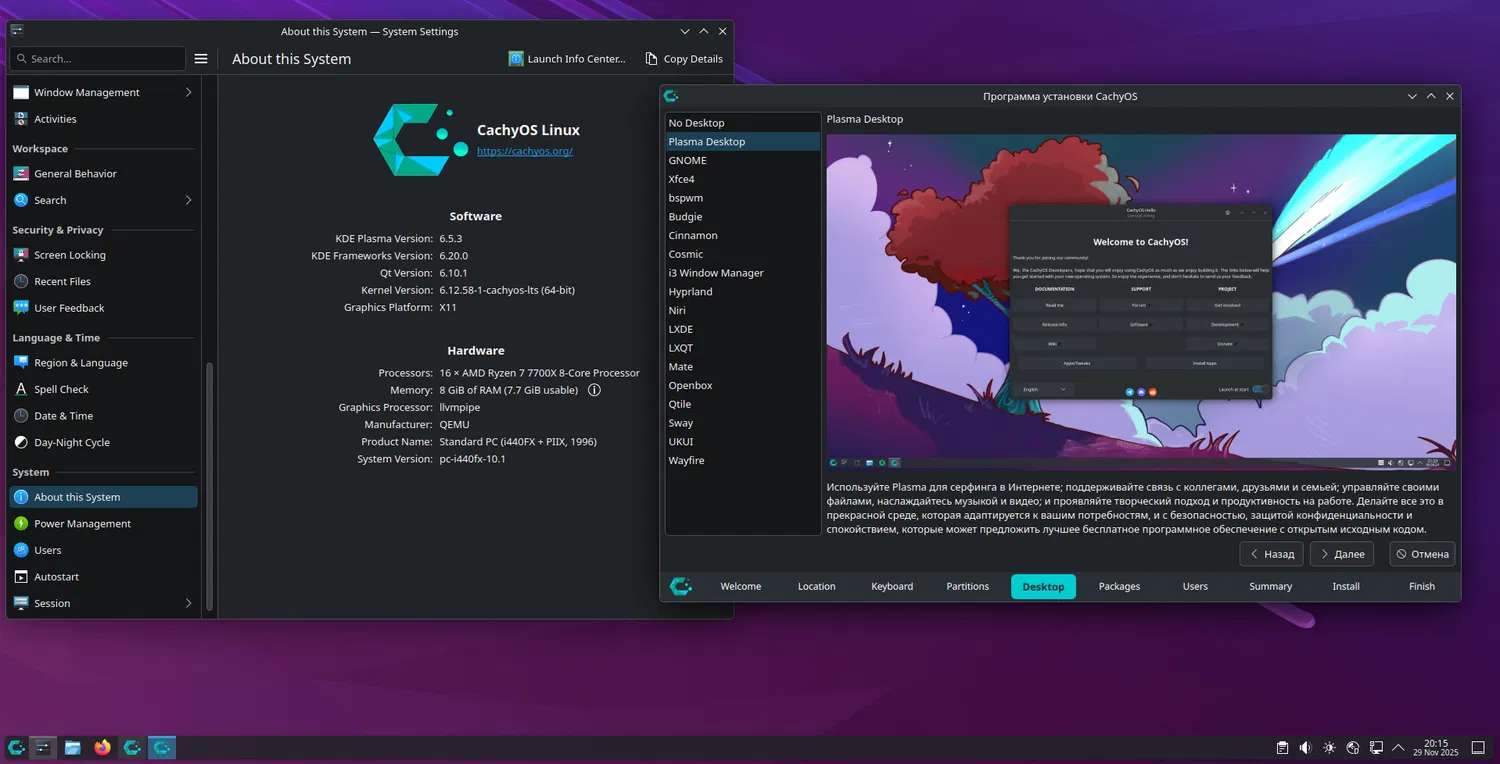Open the brightness and color tray widget
The image size is (1500, 764).
click(x=1329, y=748)
